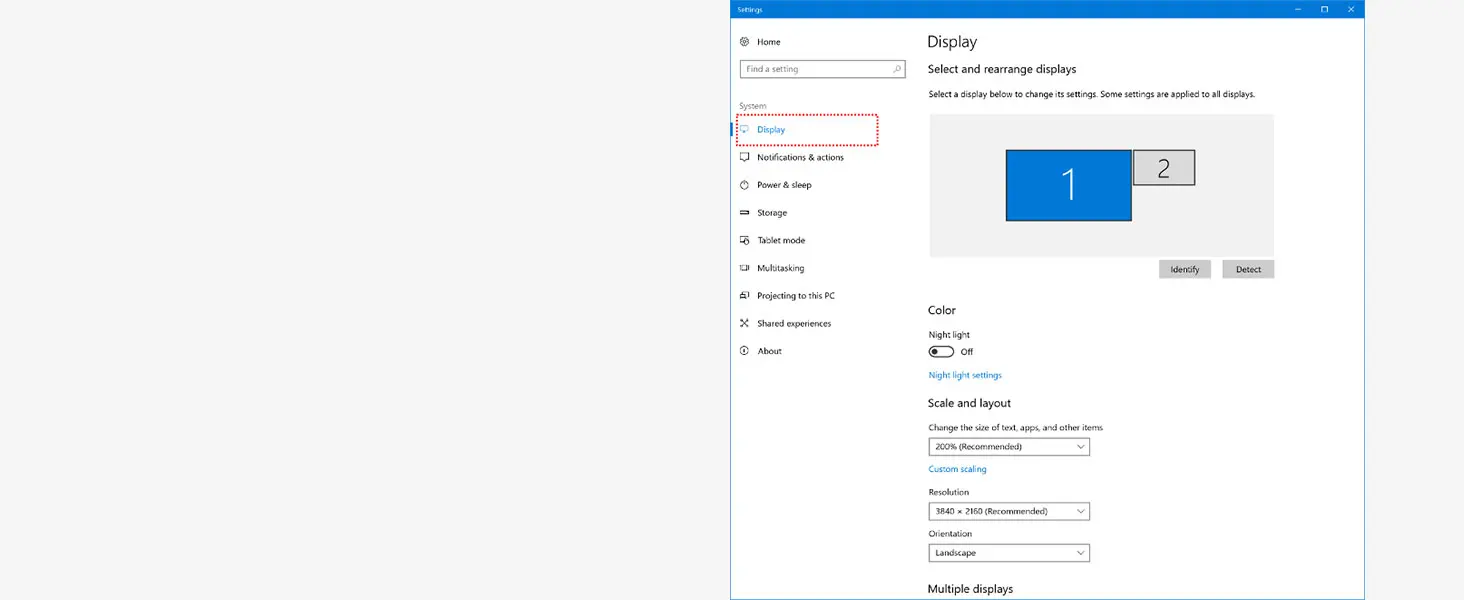
Task: Open Night light settings link
Action: coord(965,375)
